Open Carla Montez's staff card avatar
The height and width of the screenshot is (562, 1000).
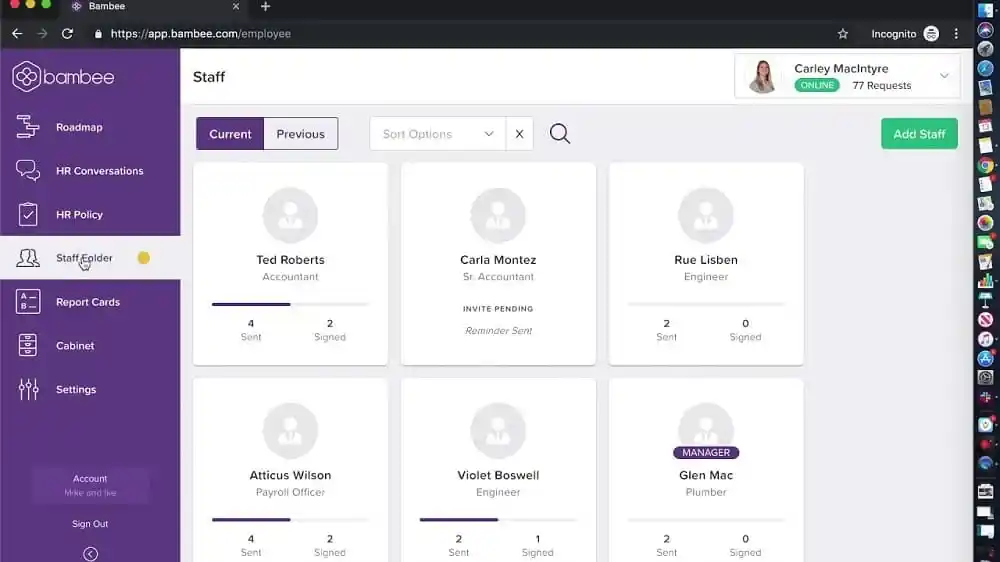(498, 215)
